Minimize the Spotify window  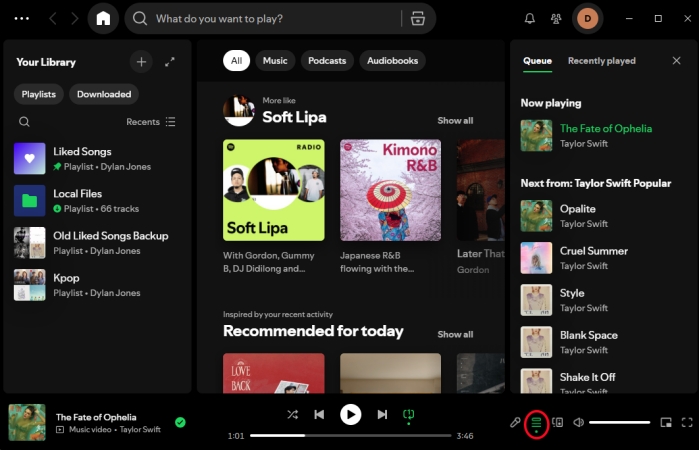[x=629, y=18]
